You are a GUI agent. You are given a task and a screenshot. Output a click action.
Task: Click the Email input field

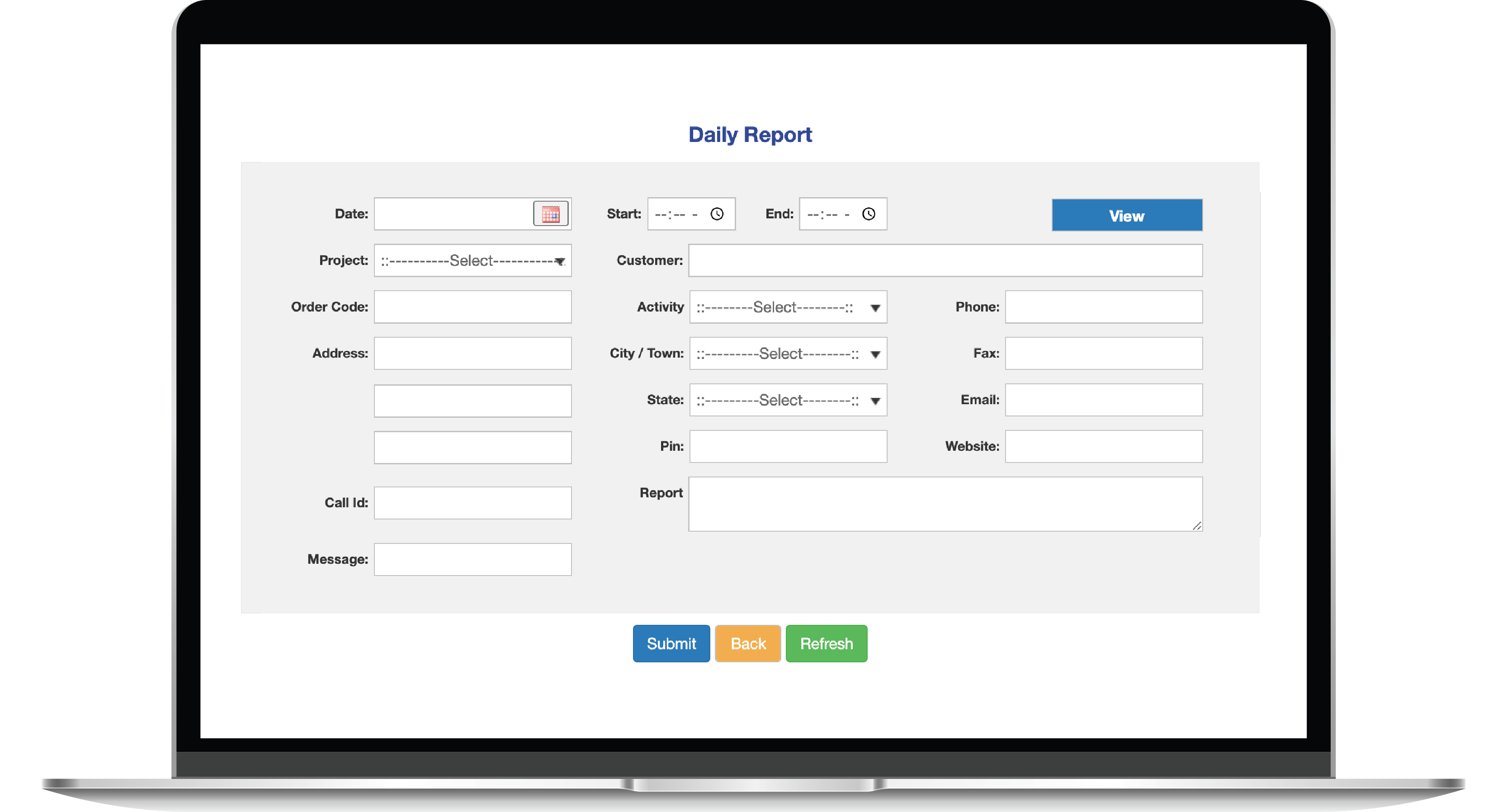coord(1103,400)
